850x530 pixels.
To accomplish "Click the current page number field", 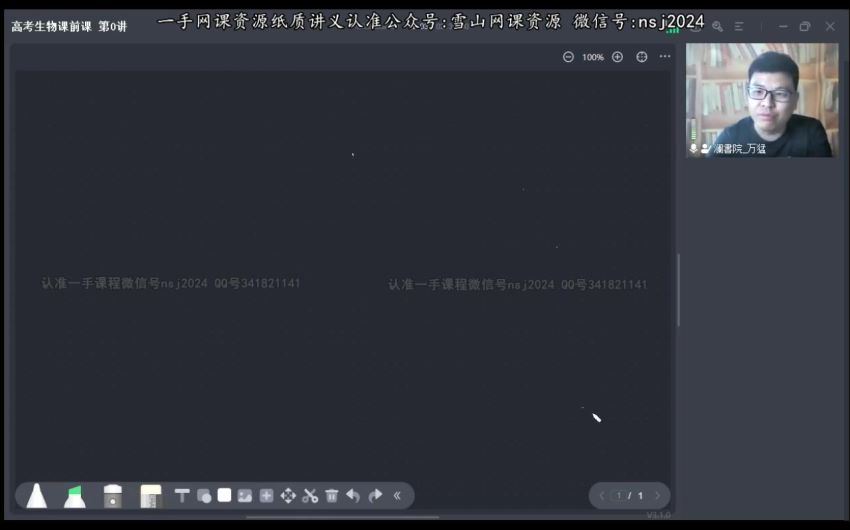I will point(619,495).
